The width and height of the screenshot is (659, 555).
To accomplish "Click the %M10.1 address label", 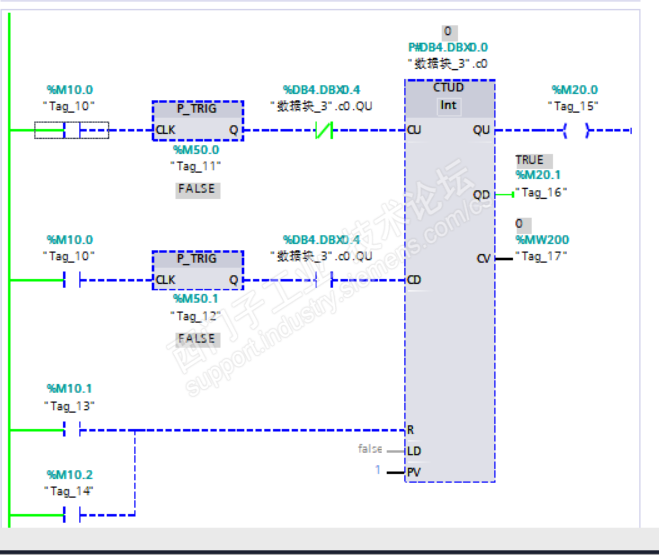I will point(69,389).
